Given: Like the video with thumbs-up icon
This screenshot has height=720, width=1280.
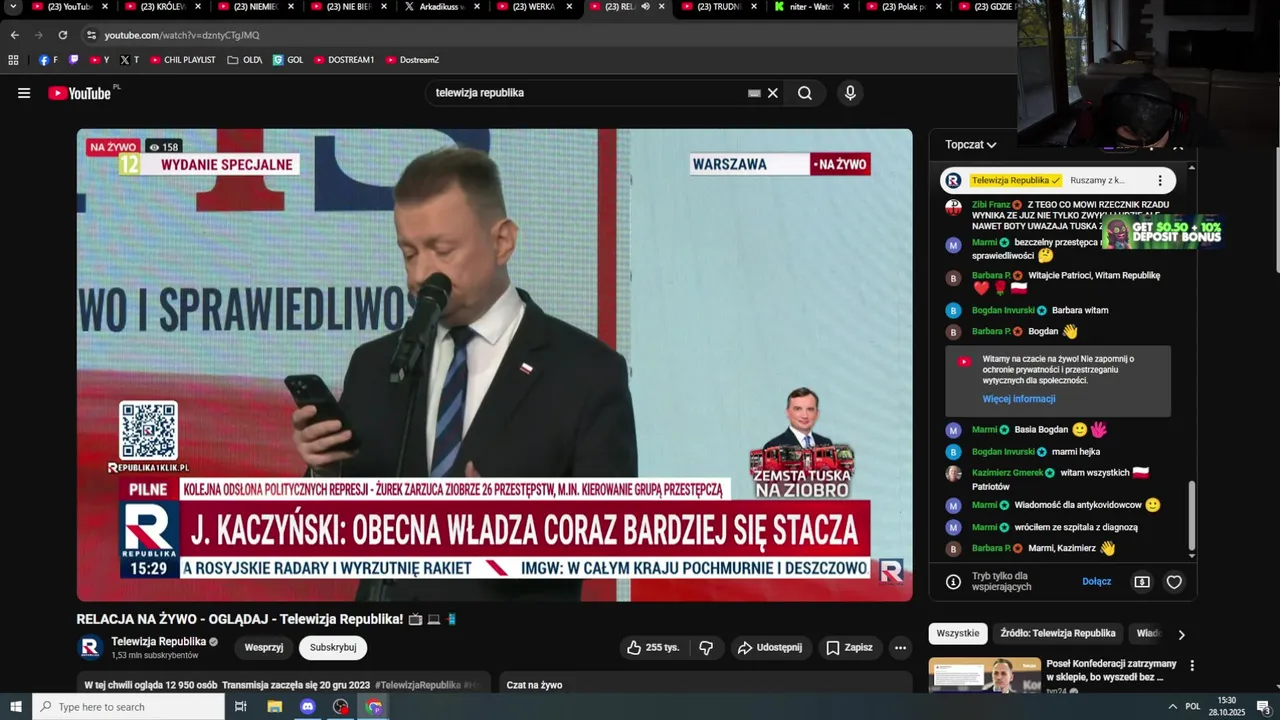Looking at the screenshot, I should click(652, 648).
